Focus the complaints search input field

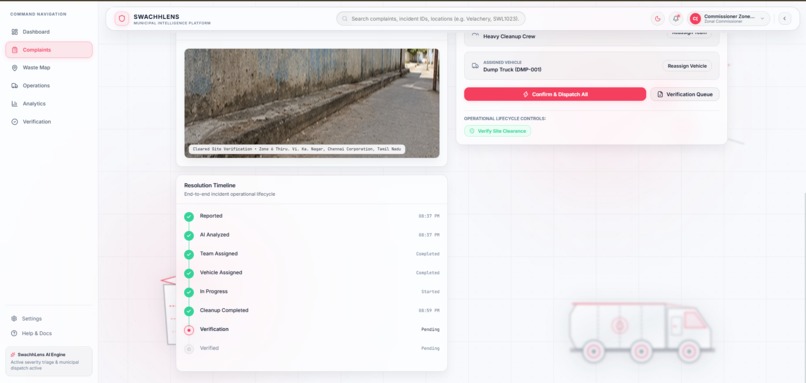[x=431, y=19]
